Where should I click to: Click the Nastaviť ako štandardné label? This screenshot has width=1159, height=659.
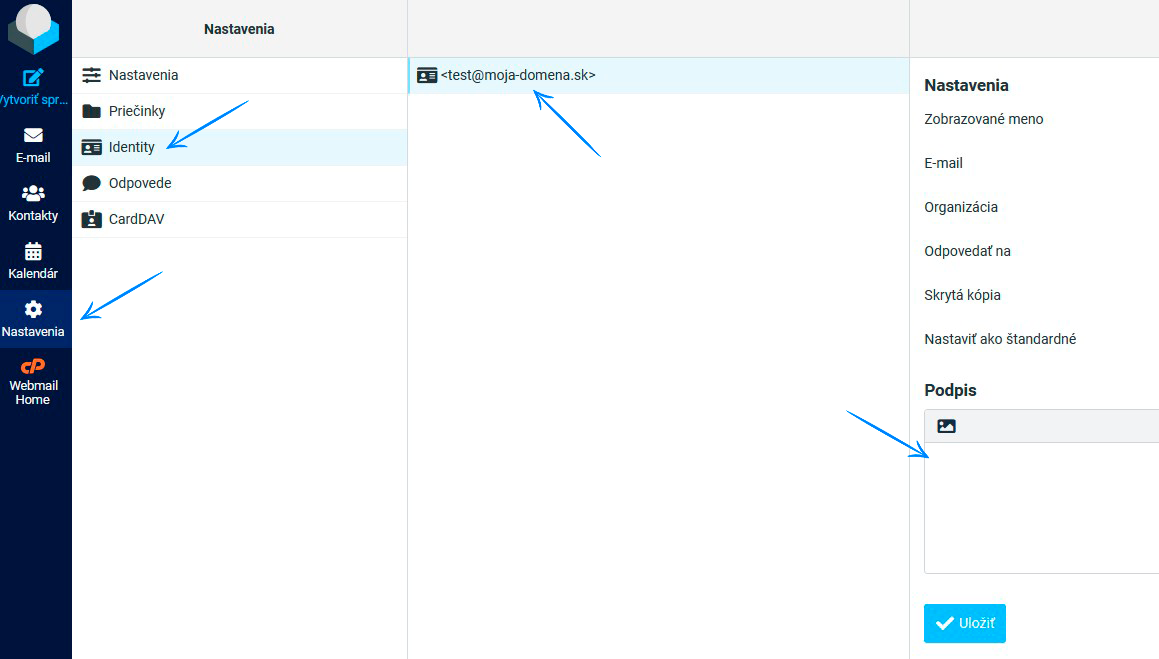point(1000,339)
